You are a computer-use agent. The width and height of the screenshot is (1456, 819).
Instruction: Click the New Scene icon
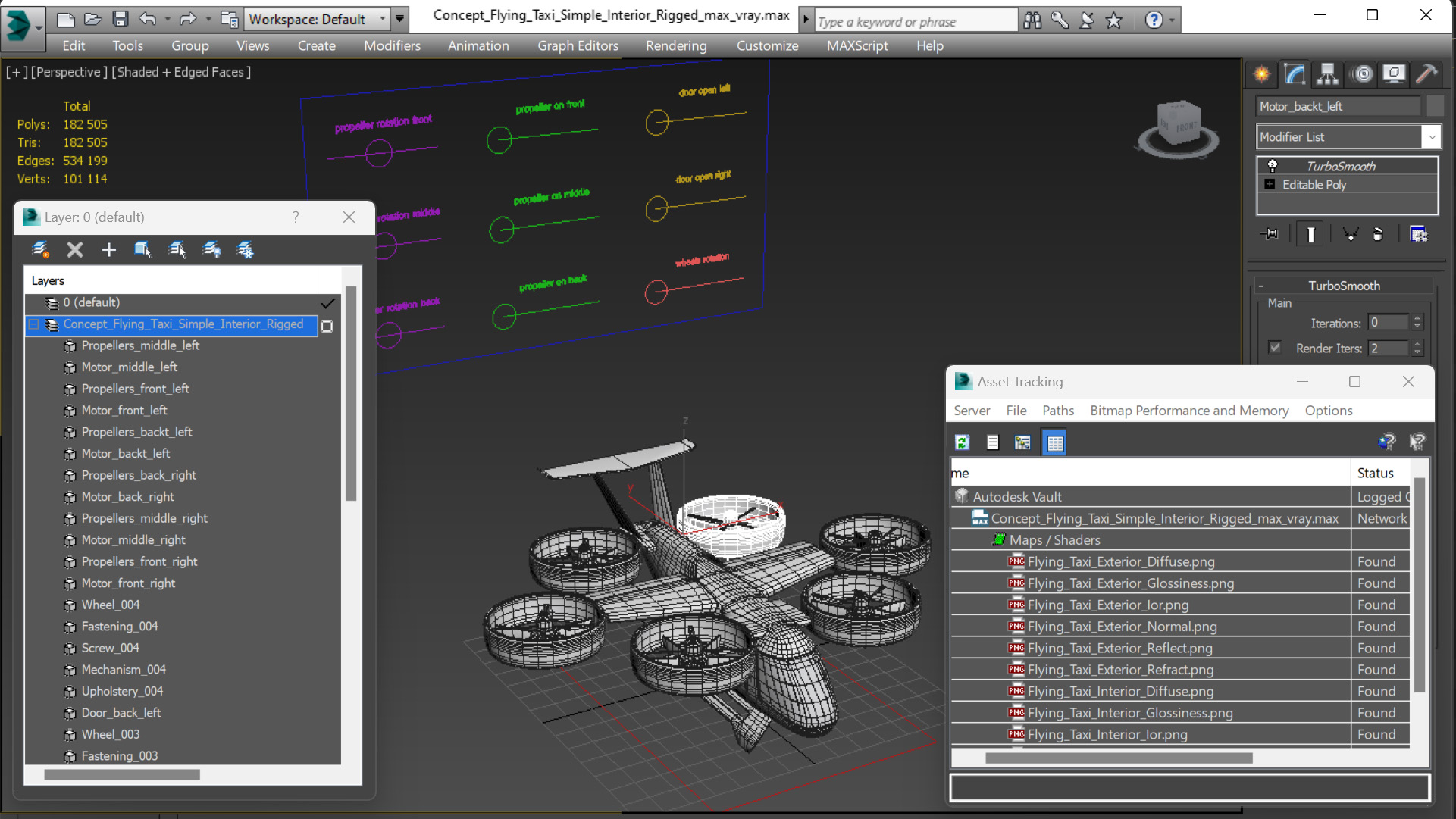click(x=66, y=19)
